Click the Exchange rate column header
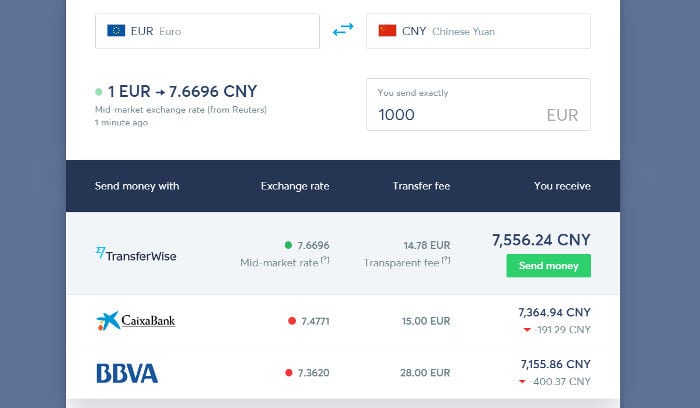This screenshot has width=700, height=408. (295, 186)
